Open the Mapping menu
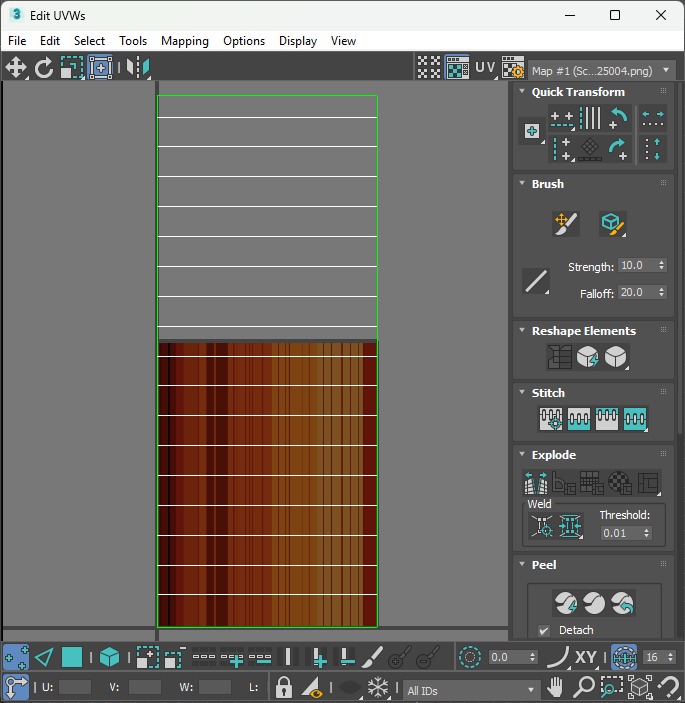This screenshot has height=703, width=685. [185, 41]
